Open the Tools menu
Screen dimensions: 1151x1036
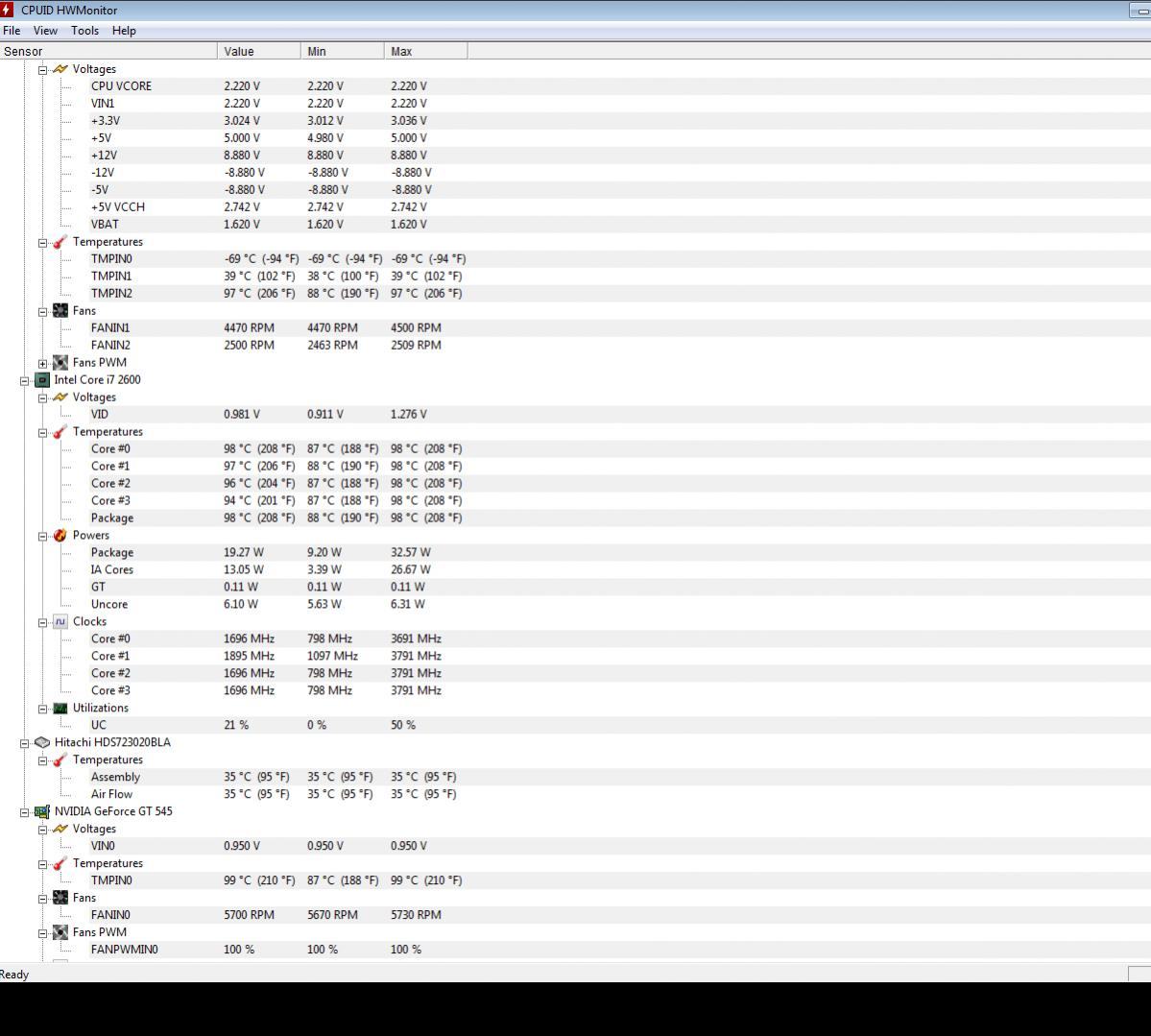coord(84,31)
